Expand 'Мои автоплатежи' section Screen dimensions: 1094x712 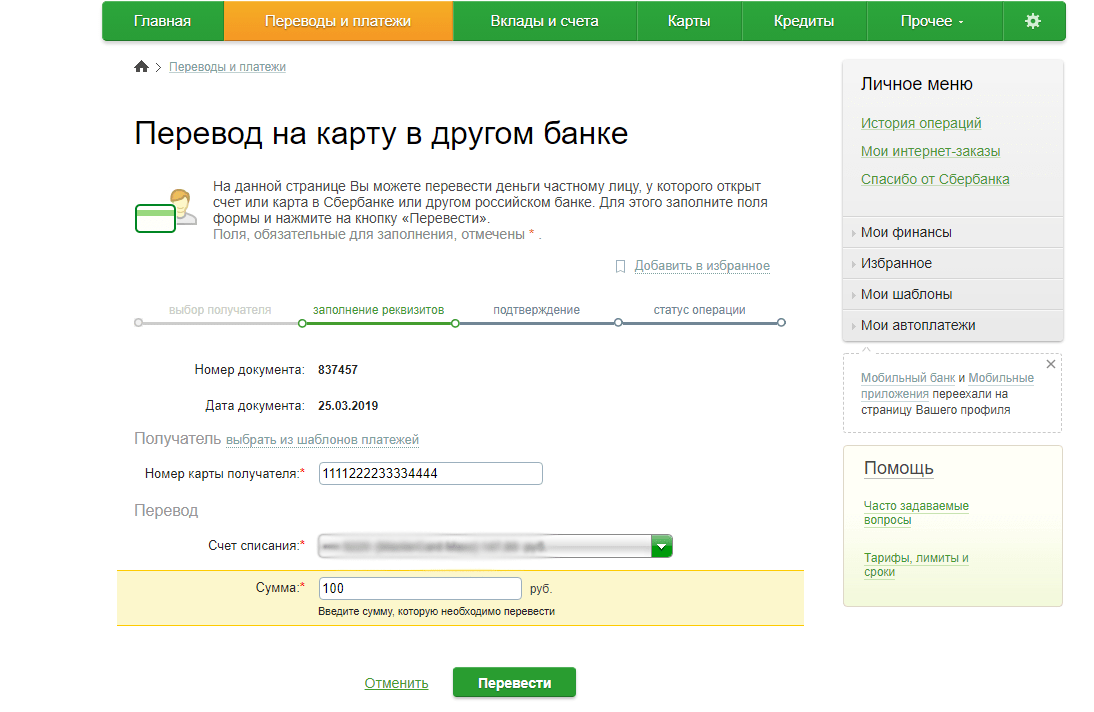click(917, 325)
